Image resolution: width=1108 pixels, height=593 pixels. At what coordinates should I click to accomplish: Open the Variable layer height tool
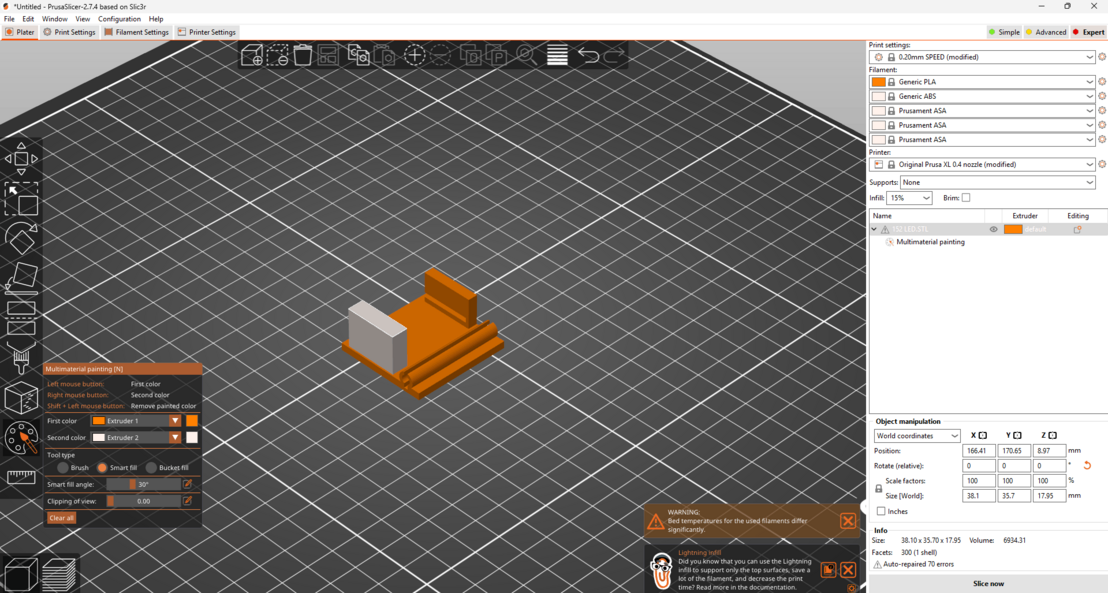[557, 55]
